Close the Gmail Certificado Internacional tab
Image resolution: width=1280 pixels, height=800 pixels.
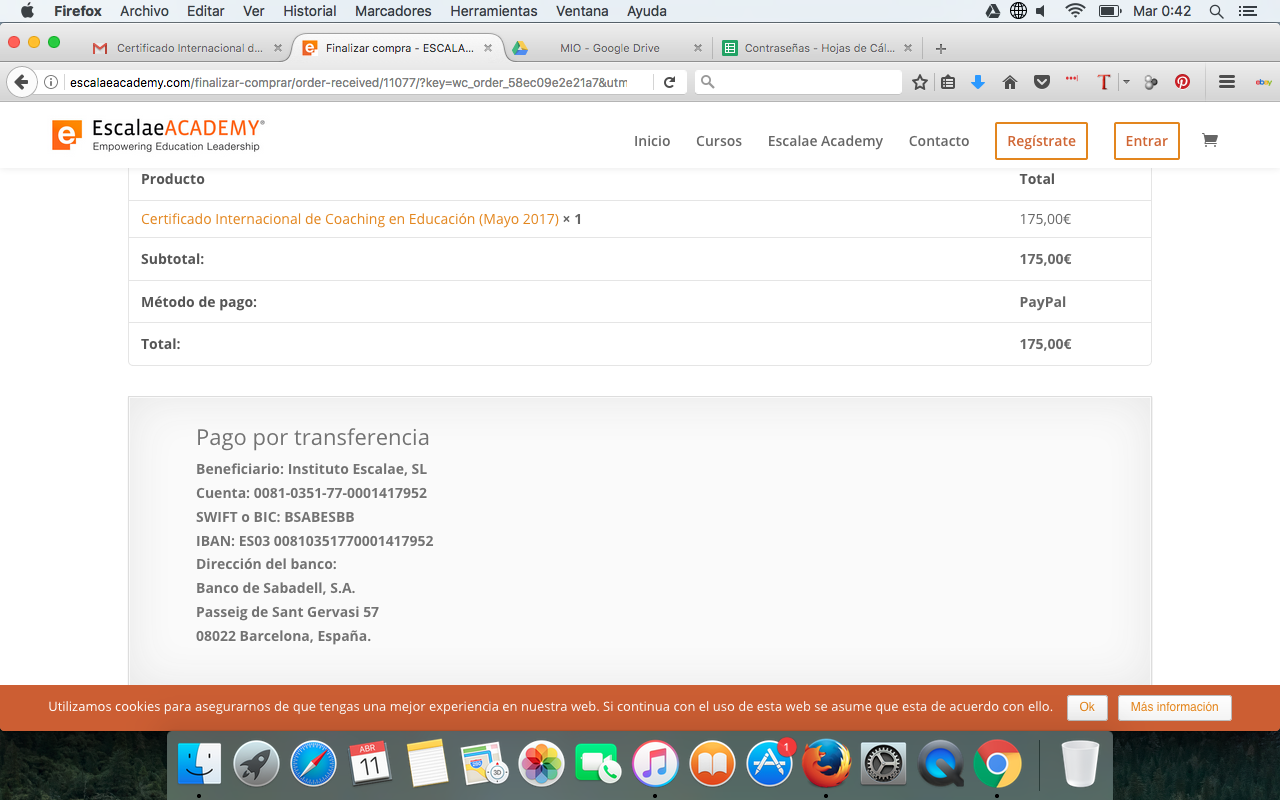[278, 48]
